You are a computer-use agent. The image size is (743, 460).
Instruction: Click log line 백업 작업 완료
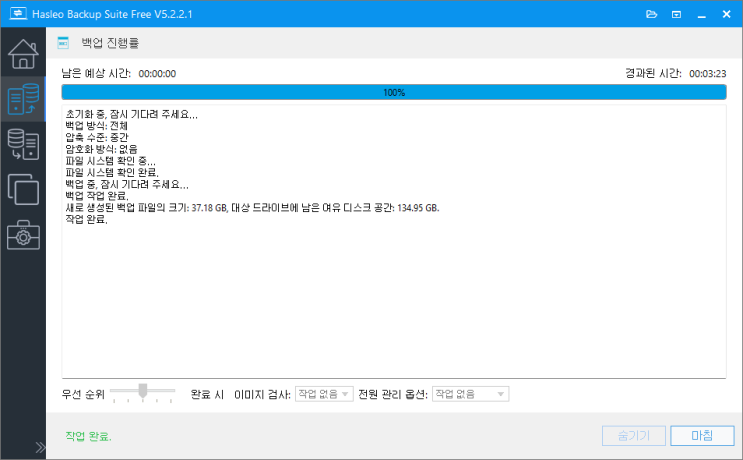97,196
